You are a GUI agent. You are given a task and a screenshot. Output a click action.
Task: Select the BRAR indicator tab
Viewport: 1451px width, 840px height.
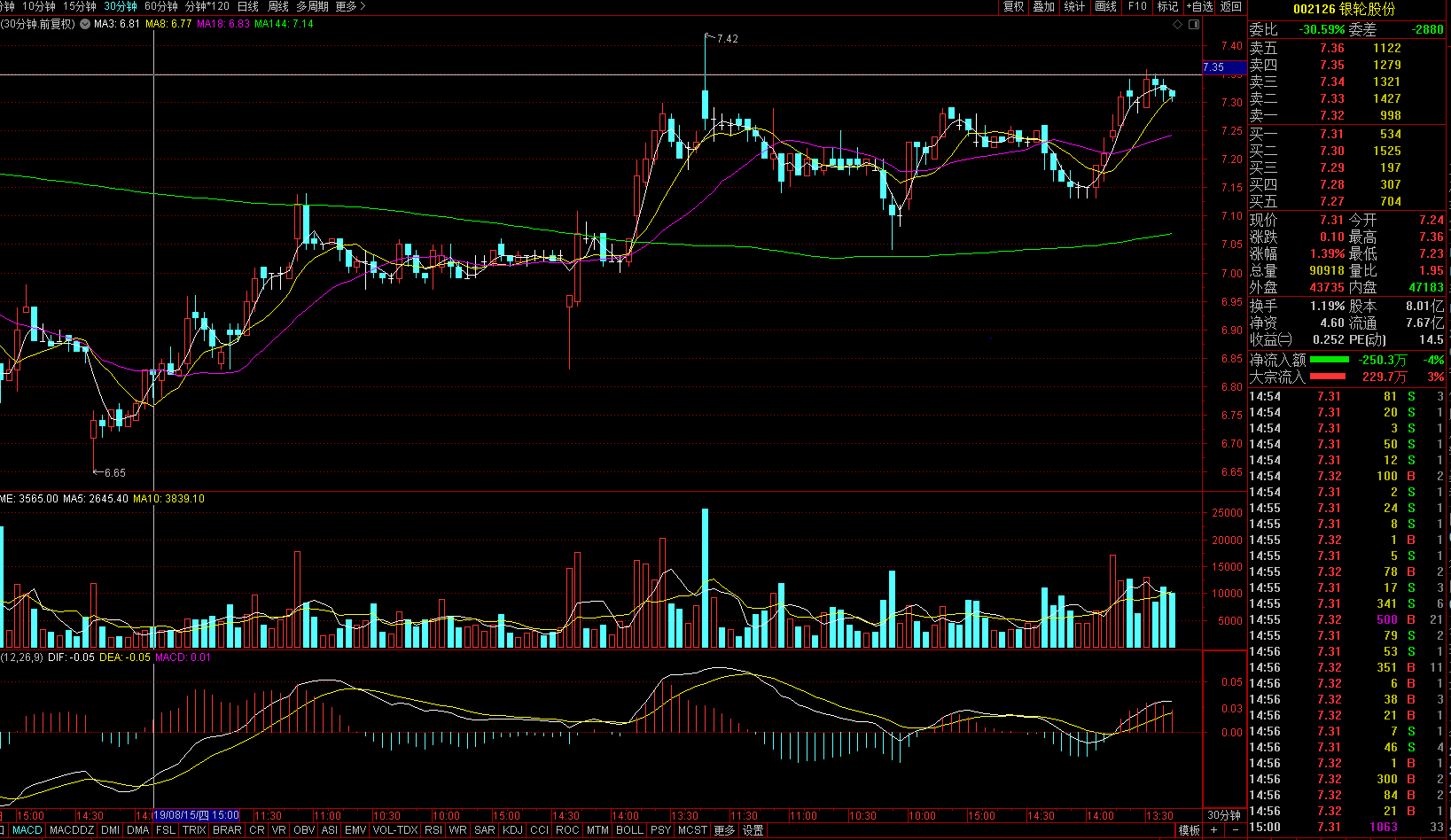(227, 830)
